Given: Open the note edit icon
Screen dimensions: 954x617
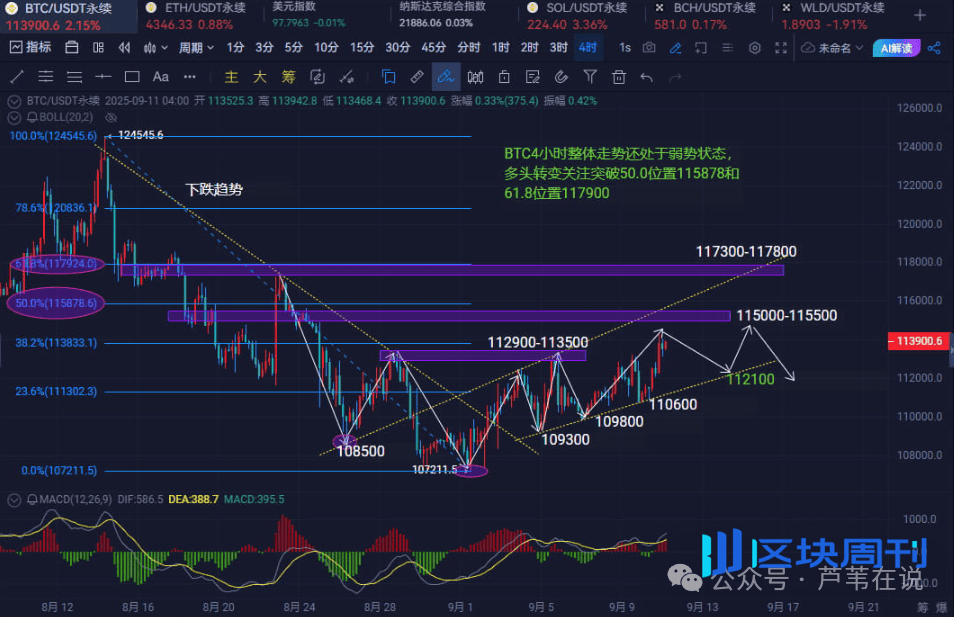Looking at the screenshot, I should click(x=532, y=77).
